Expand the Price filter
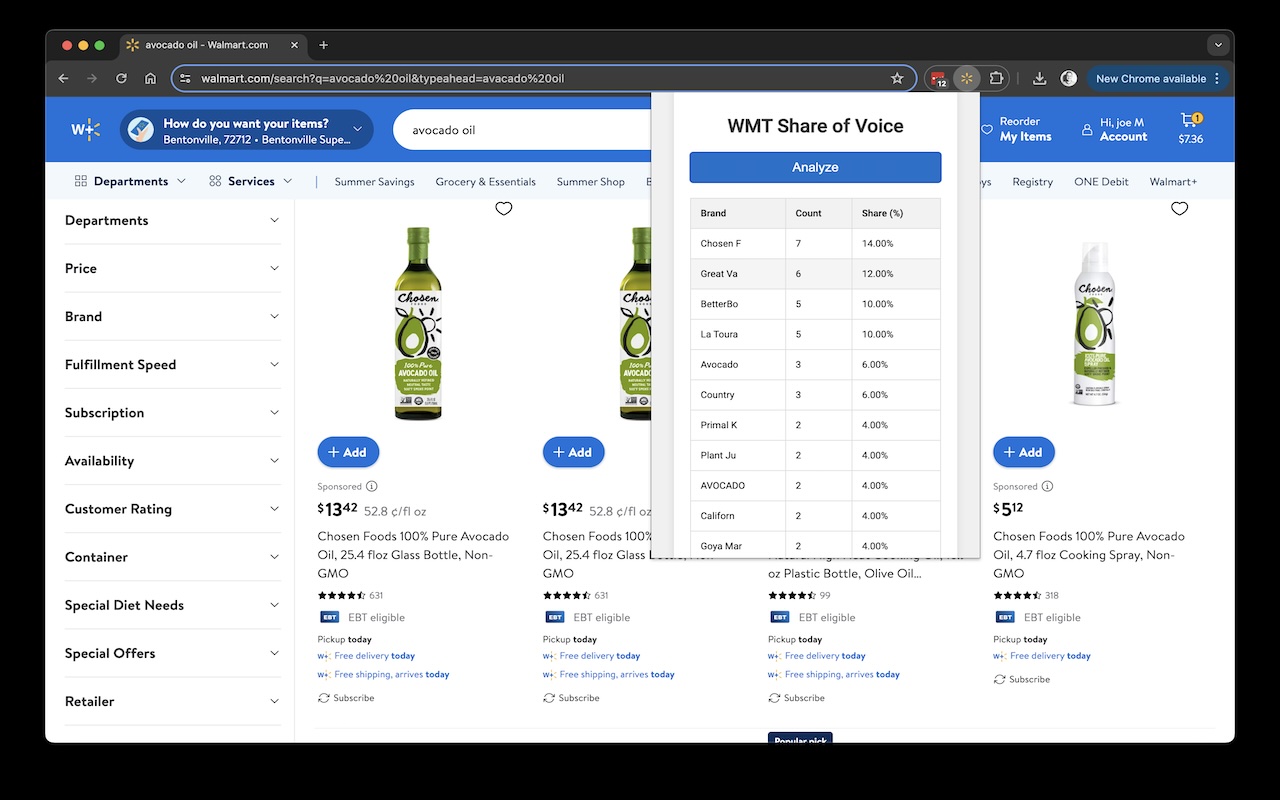 (172, 268)
